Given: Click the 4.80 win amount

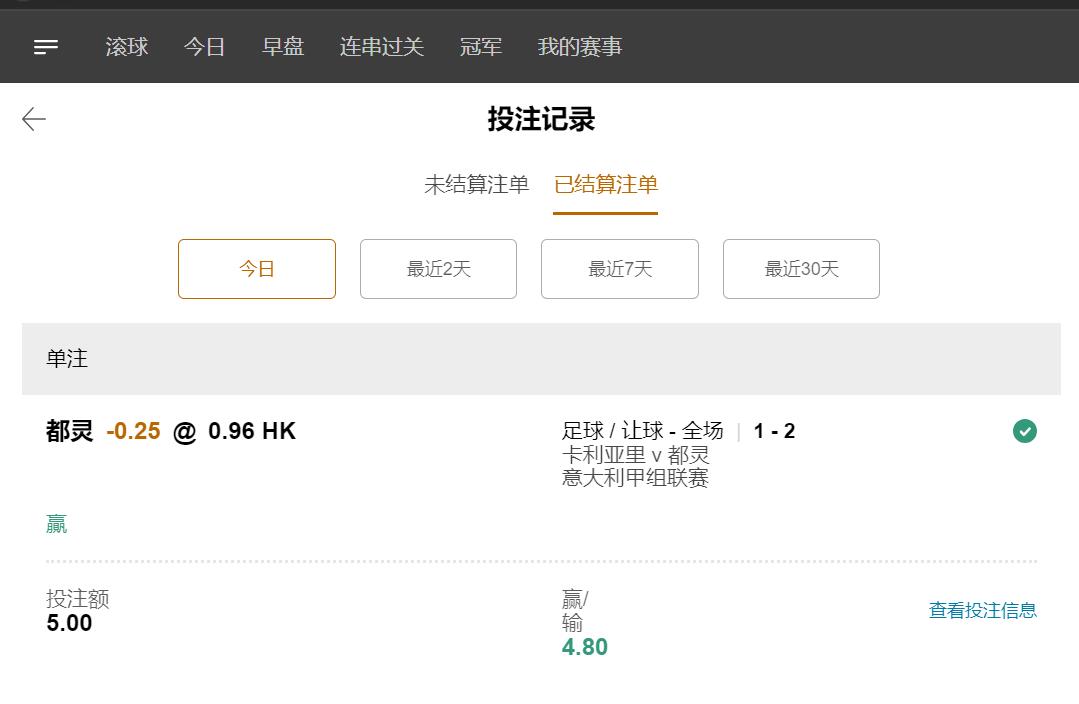Looking at the screenshot, I should [585, 647].
